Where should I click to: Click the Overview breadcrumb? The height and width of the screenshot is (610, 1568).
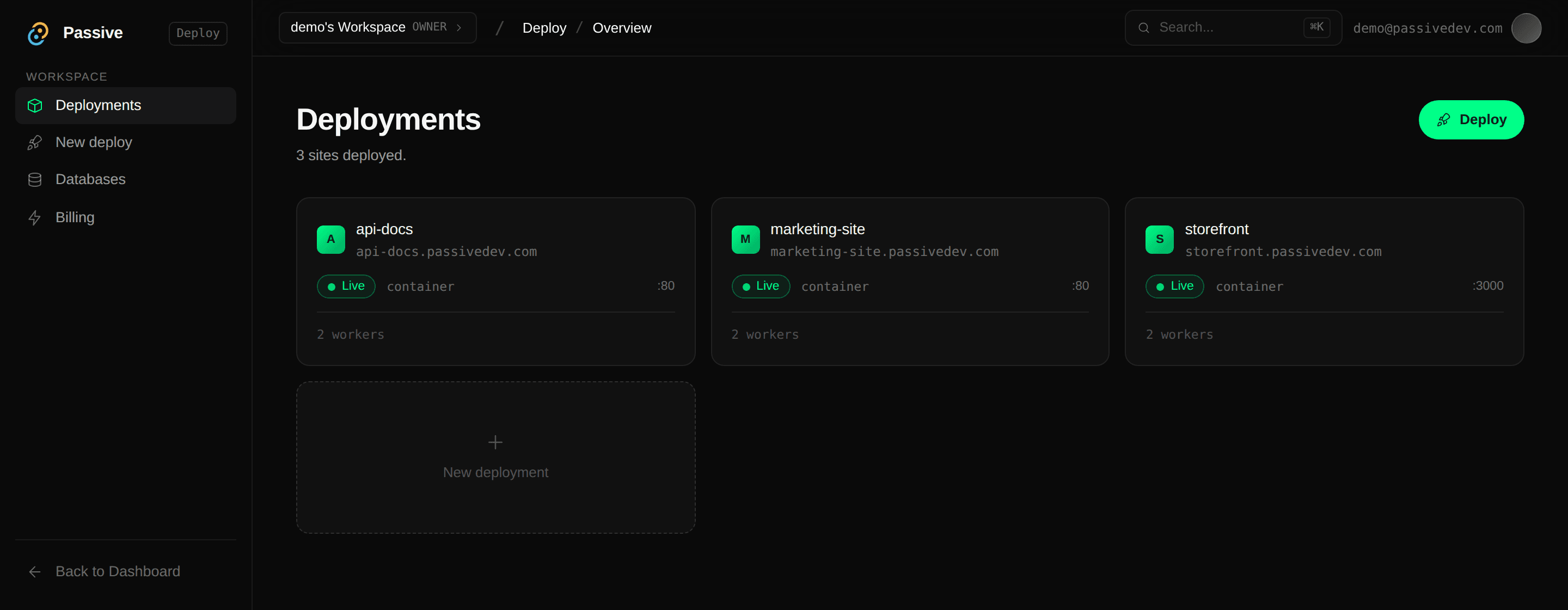pyautogui.click(x=621, y=28)
